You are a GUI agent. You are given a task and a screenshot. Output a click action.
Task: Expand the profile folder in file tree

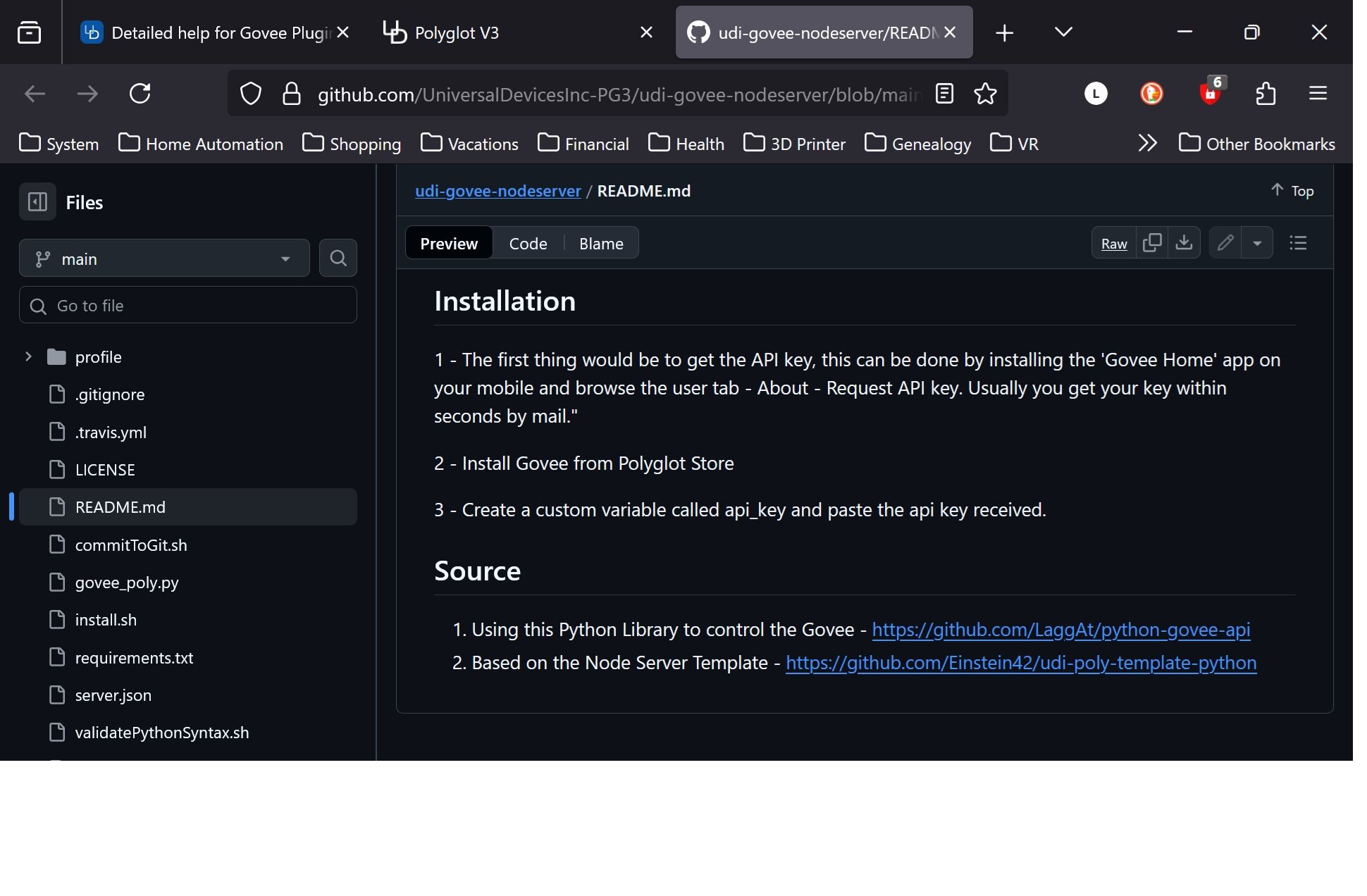(28, 356)
